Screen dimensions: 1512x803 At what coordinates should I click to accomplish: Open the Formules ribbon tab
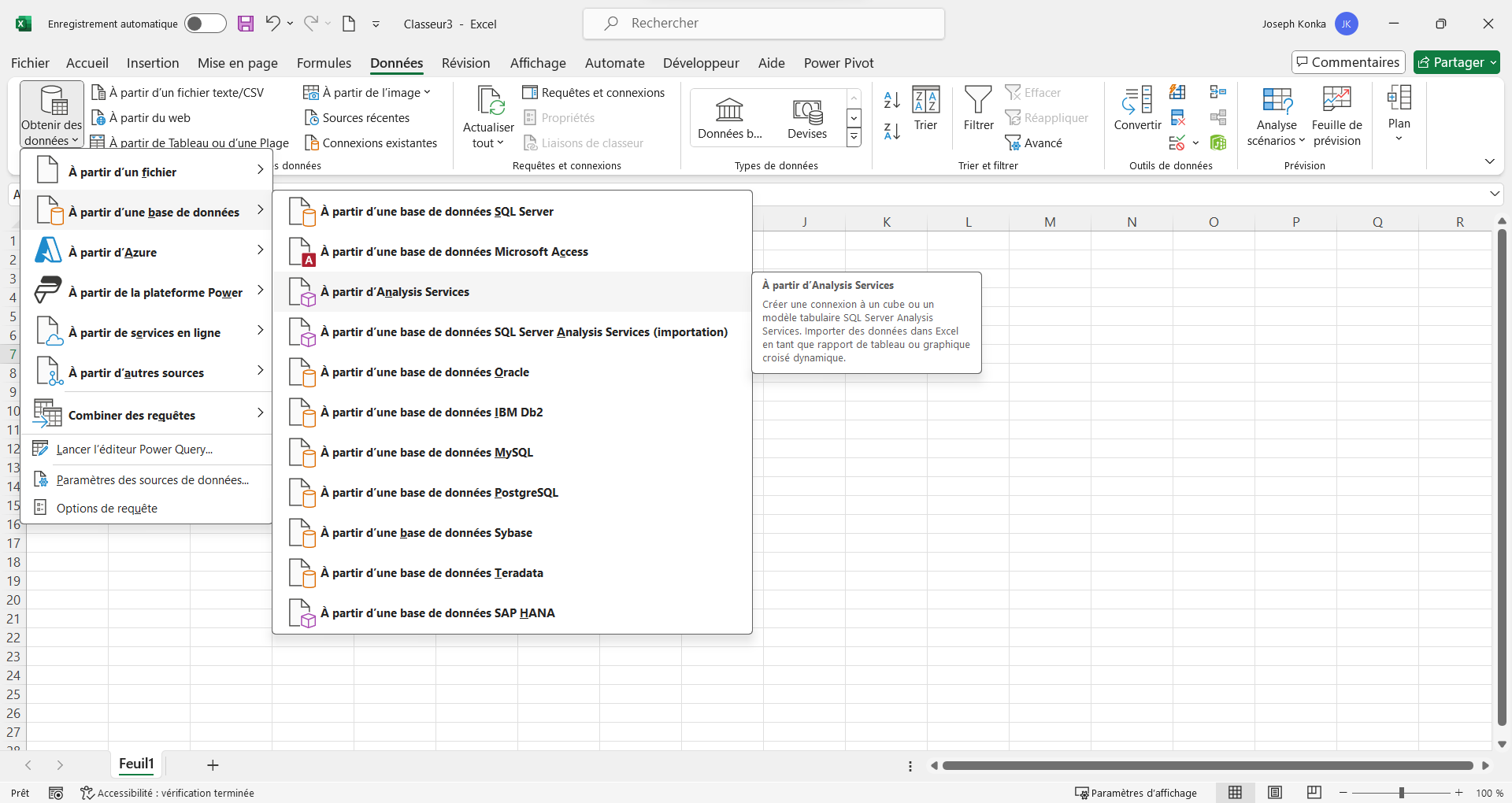(x=324, y=63)
